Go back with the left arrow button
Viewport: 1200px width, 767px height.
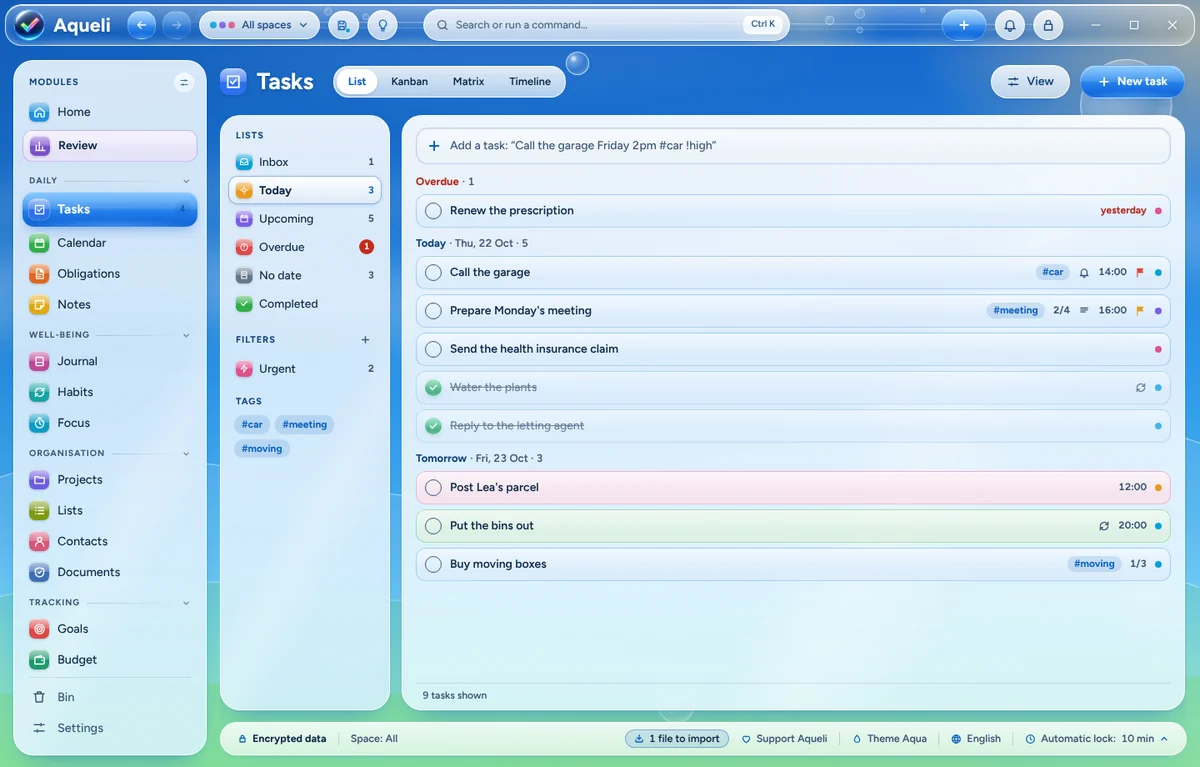coord(141,25)
